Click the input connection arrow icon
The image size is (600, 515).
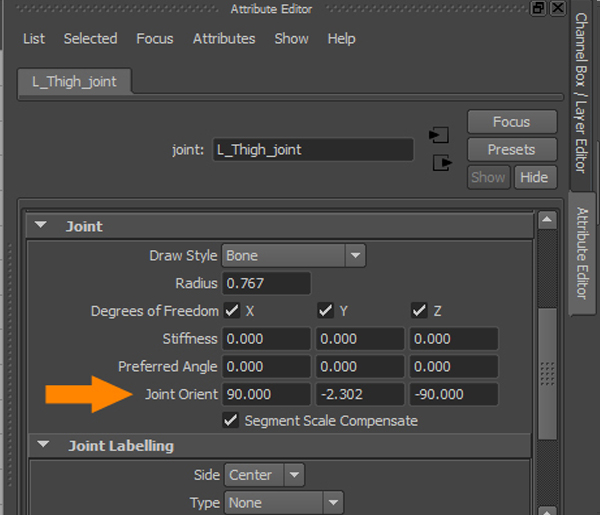click(x=439, y=135)
